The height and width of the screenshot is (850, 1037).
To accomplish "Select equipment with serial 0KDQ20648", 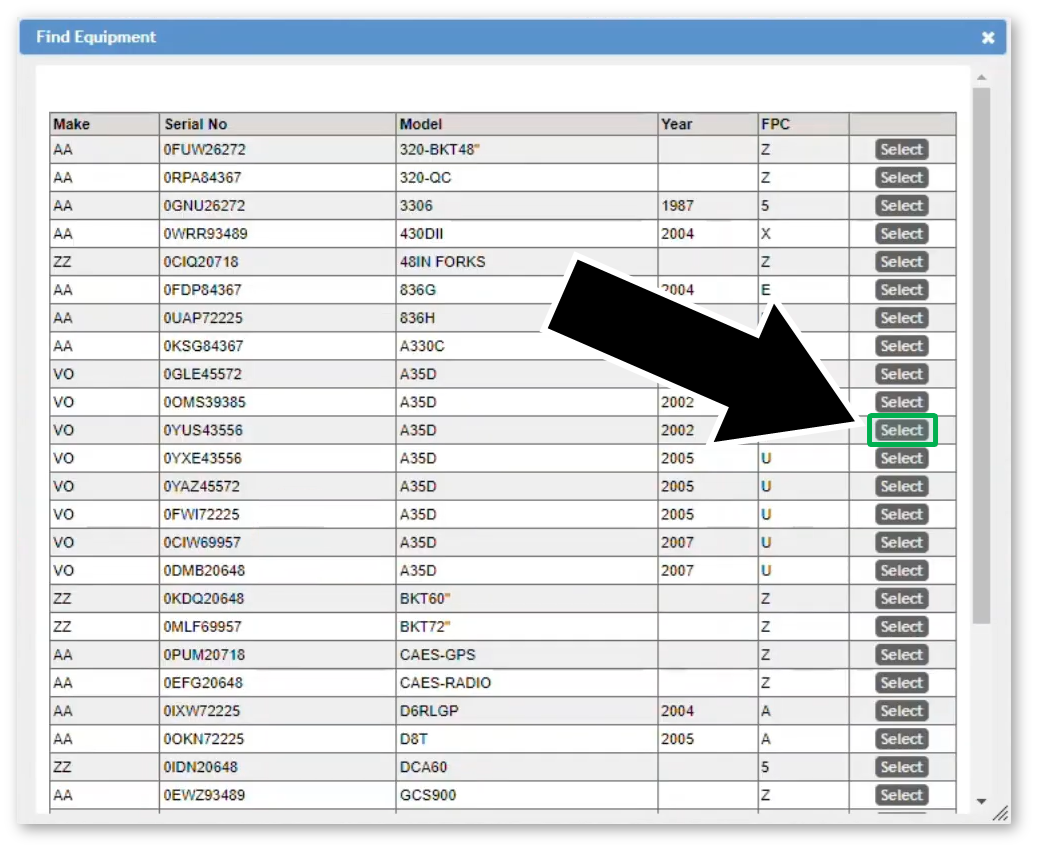I will (x=901, y=599).
